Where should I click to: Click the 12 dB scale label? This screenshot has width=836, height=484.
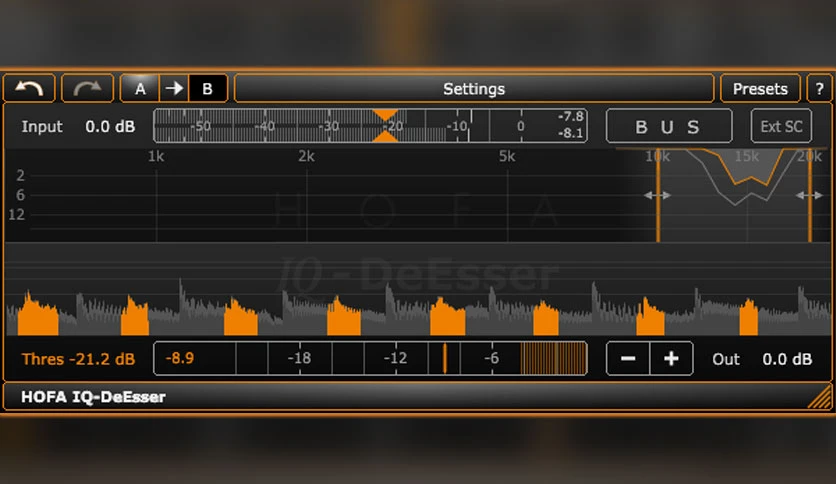click(17, 215)
